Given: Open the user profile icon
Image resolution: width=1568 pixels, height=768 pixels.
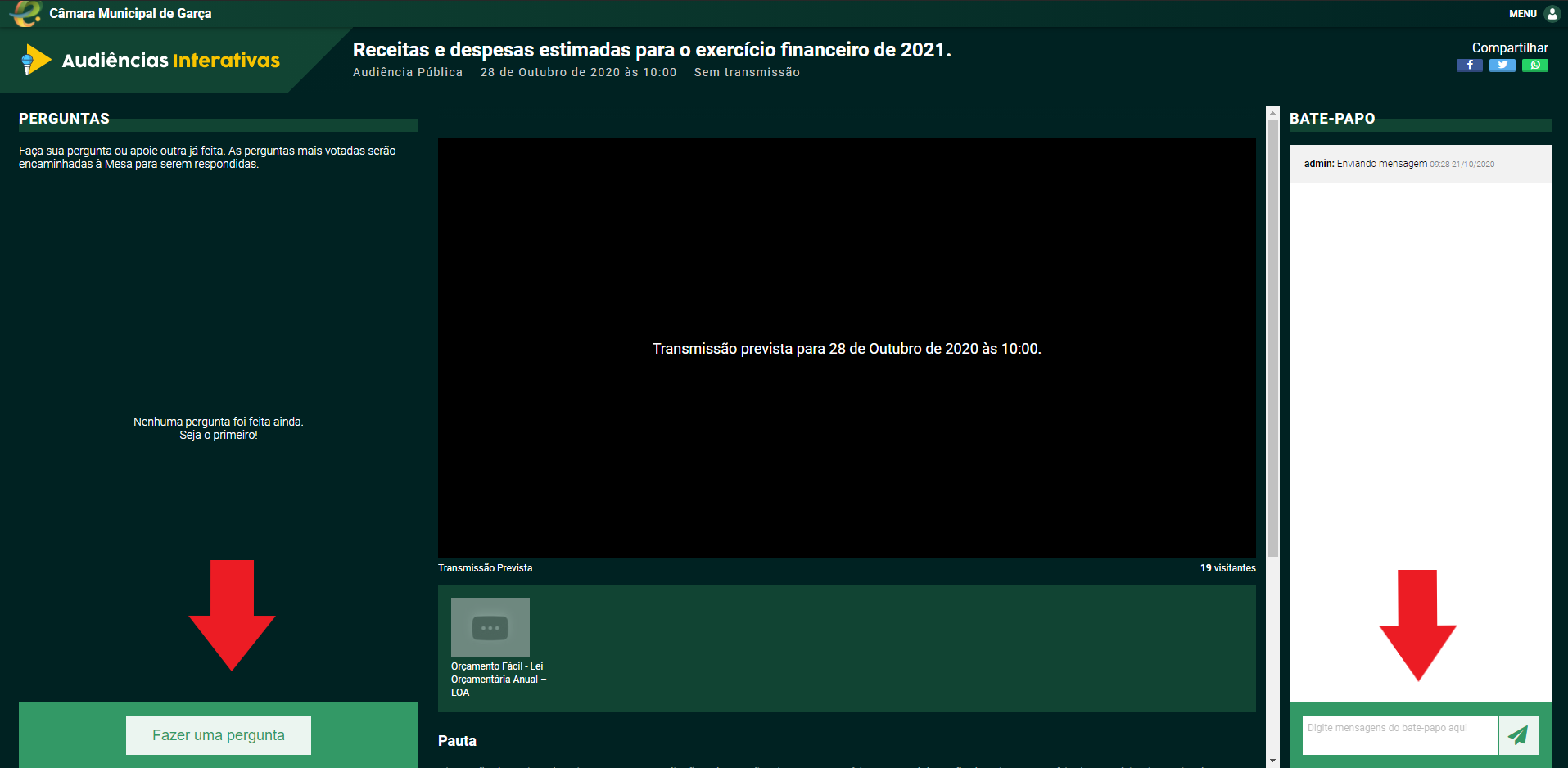Looking at the screenshot, I should 1552,14.
